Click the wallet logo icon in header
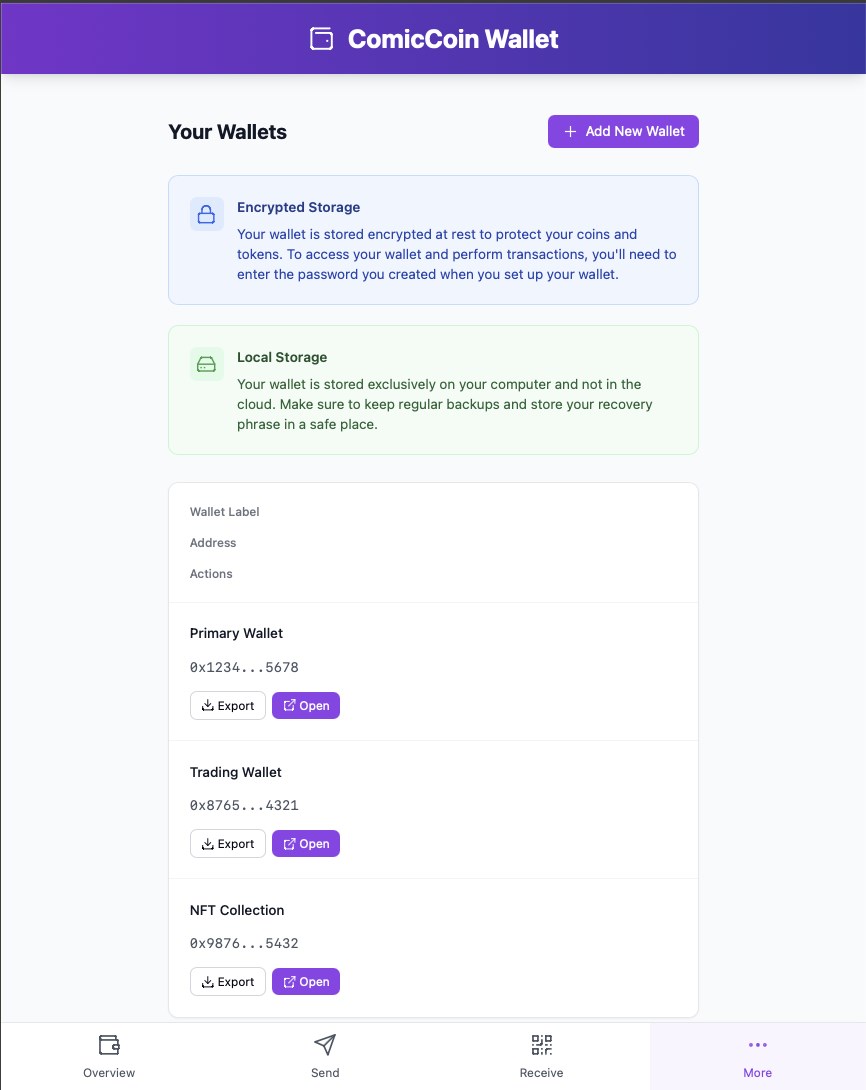 (x=321, y=39)
